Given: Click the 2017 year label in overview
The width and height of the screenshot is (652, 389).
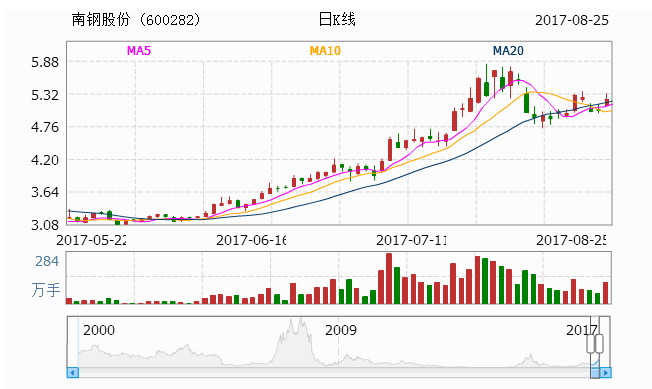Looking at the screenshot, I should click(582, 330).
